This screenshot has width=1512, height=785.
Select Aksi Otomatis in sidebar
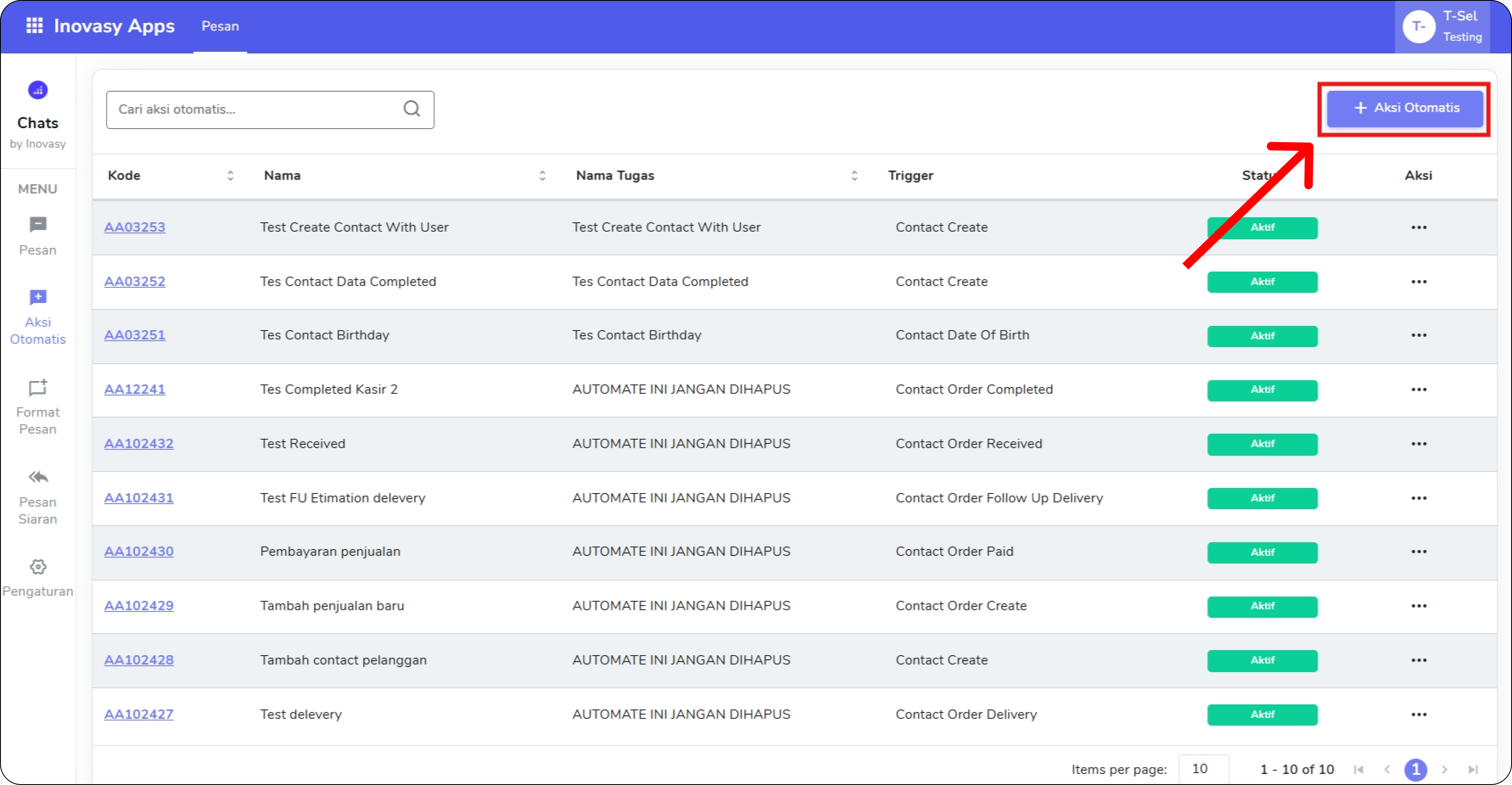[38, 317]
